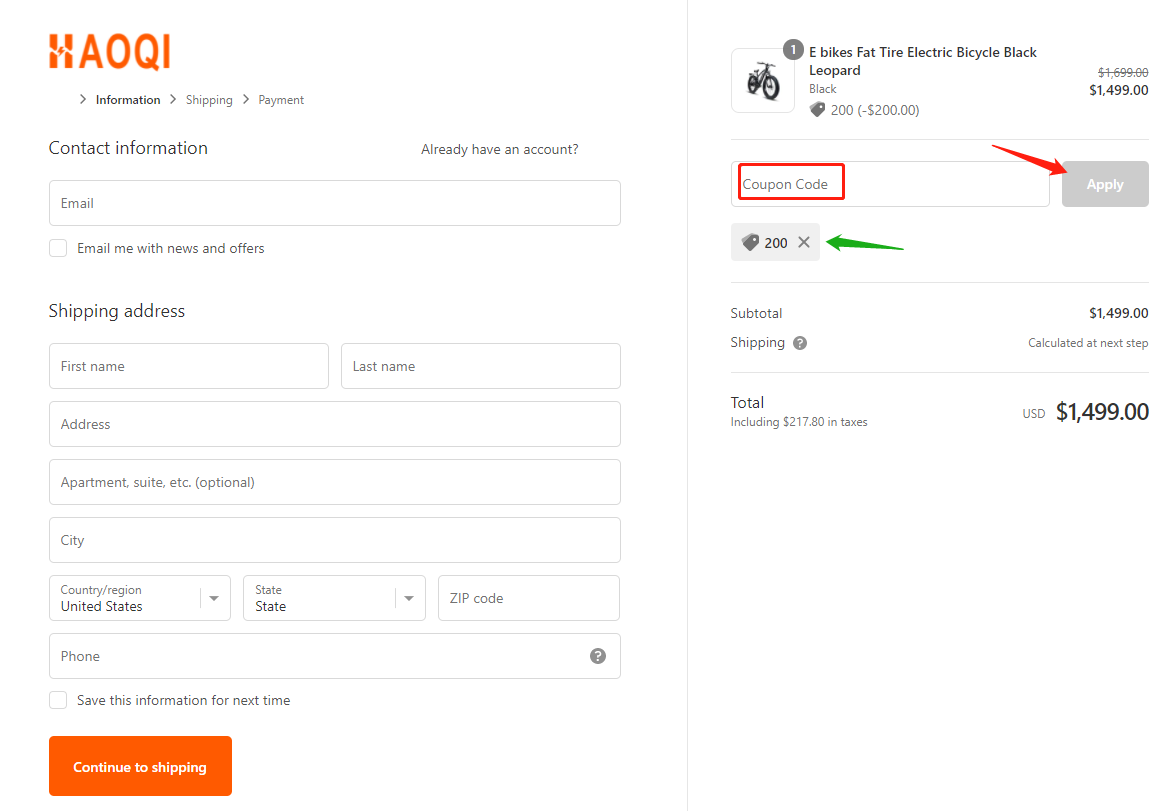Click the applied coupon tag icon
The height and width of the screenshot is (811, 1174).
[x=749, y=242]
